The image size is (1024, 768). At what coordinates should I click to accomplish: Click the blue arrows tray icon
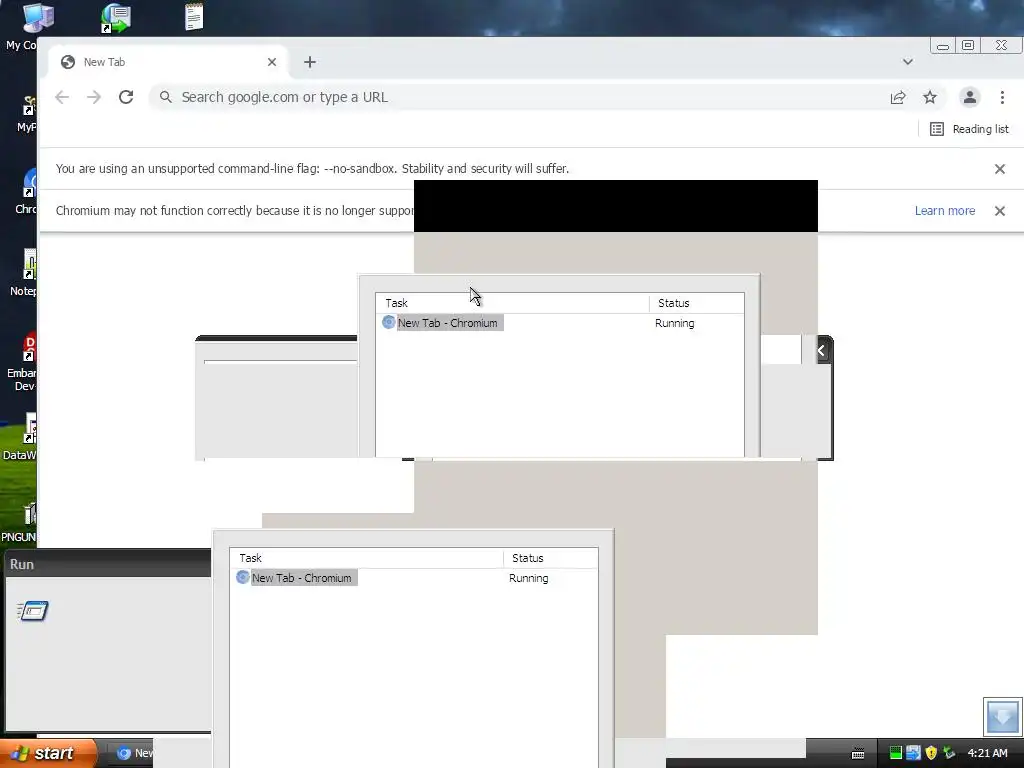tap(913, 754)
